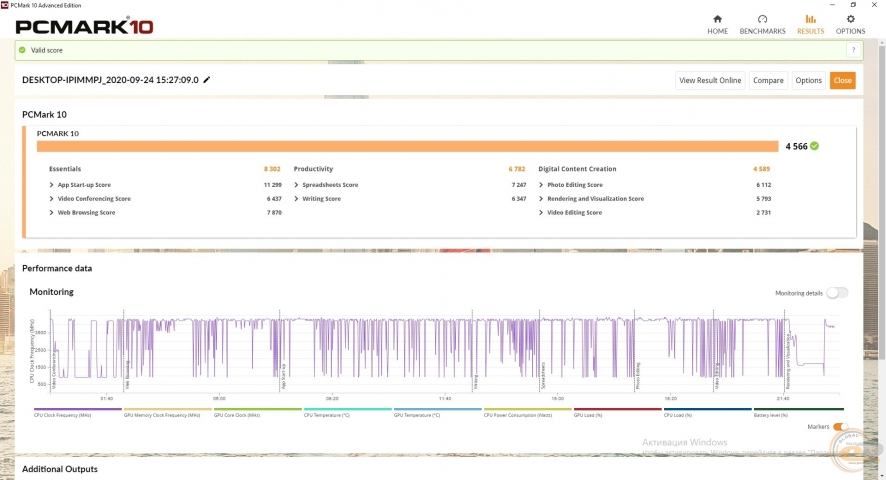Click the valid score help question mark
Screen dimensions: 886x480
pos(853,50)
